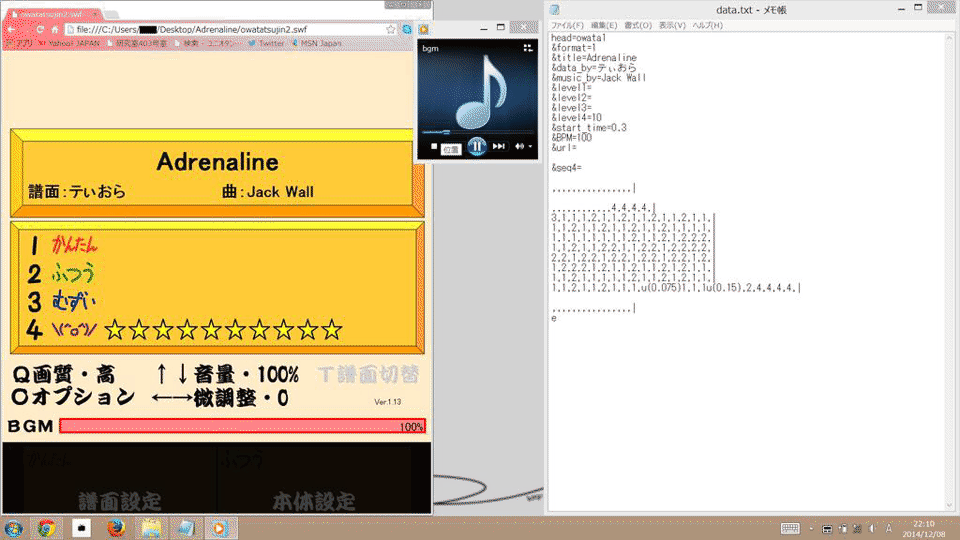The image size is (960, 540).
Task: Click the Notepad window icon in title bar
Action: [x=555, y=10]
